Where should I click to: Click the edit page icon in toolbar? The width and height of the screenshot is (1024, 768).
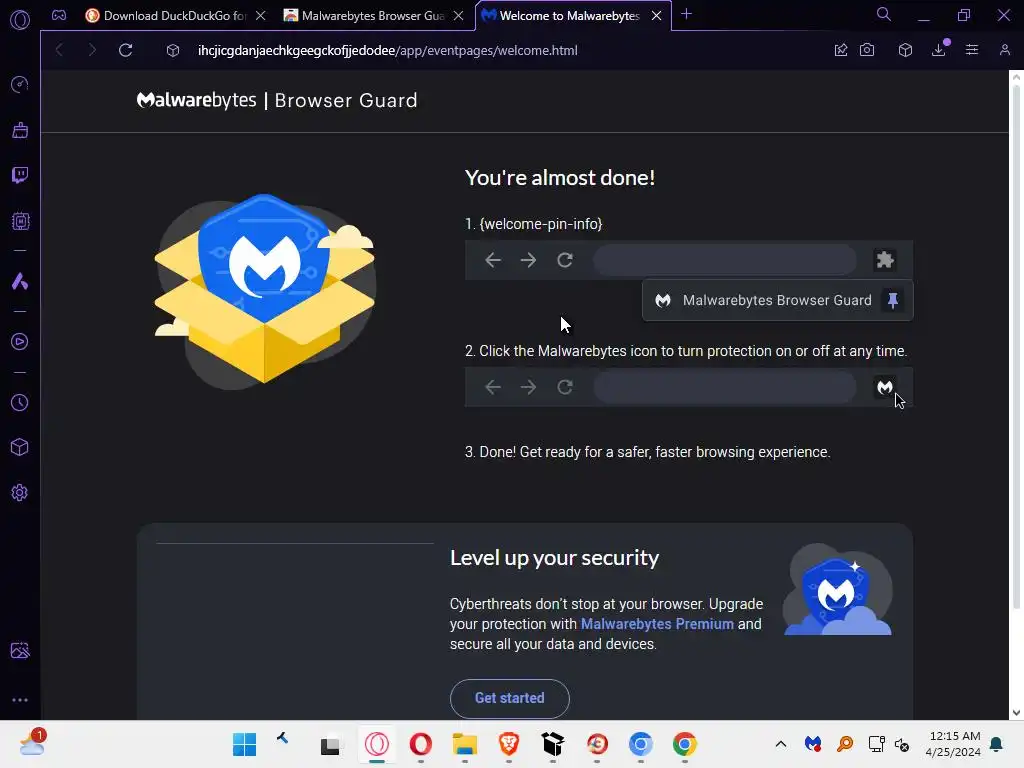tap(840, 50)
